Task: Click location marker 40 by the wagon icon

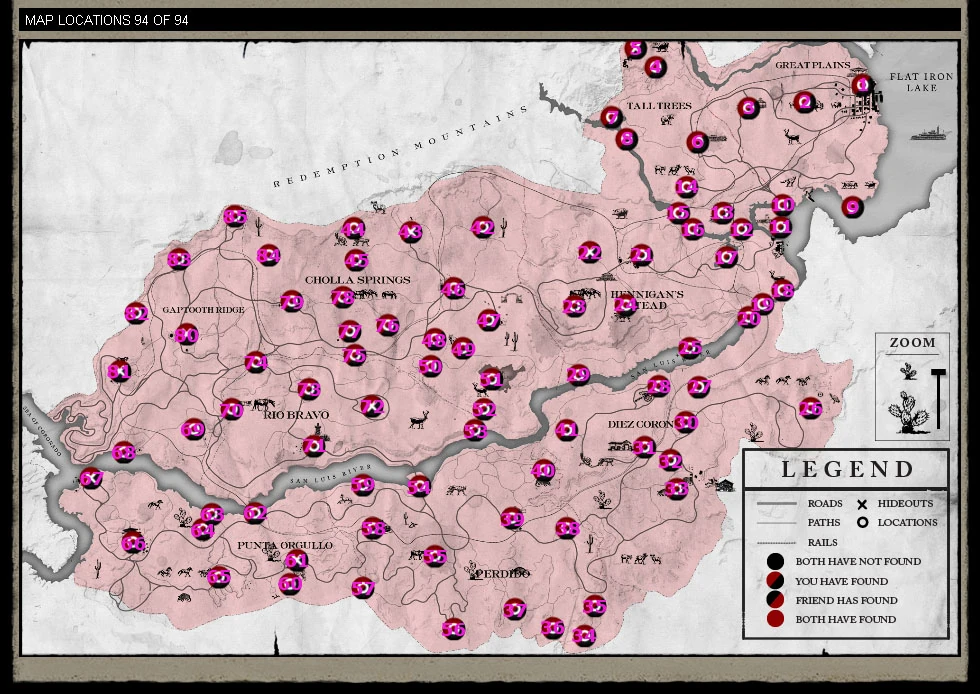Action: pyautogui.click(x=544, y=470)
